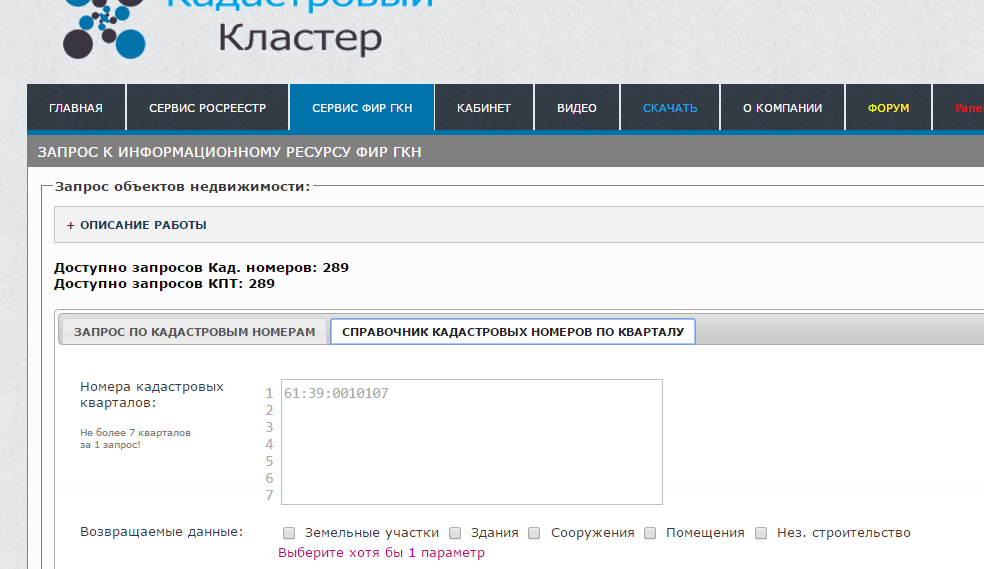This screenshot has width=984, height=569.
Task: Visit the ФОРУМ link
Action: coord(888,108)
